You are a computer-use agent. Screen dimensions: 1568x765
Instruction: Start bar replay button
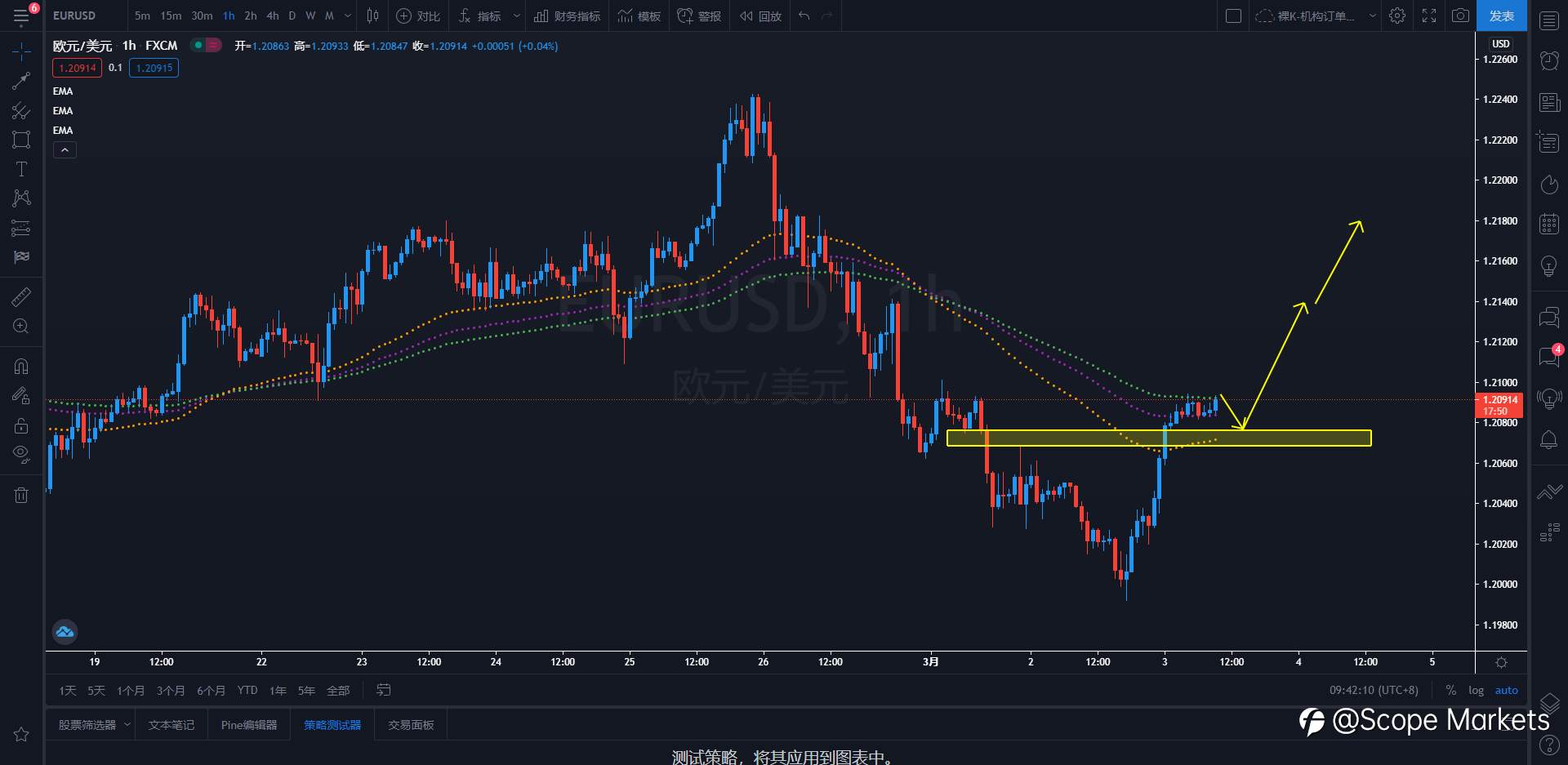tap(761, 16)
